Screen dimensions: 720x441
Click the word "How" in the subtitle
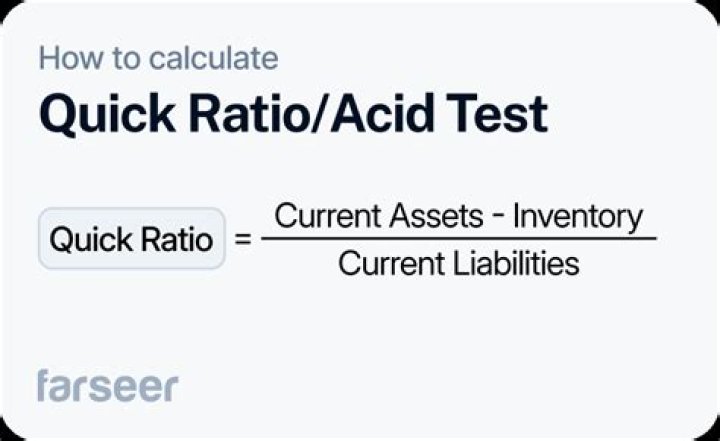click(65, 57)
